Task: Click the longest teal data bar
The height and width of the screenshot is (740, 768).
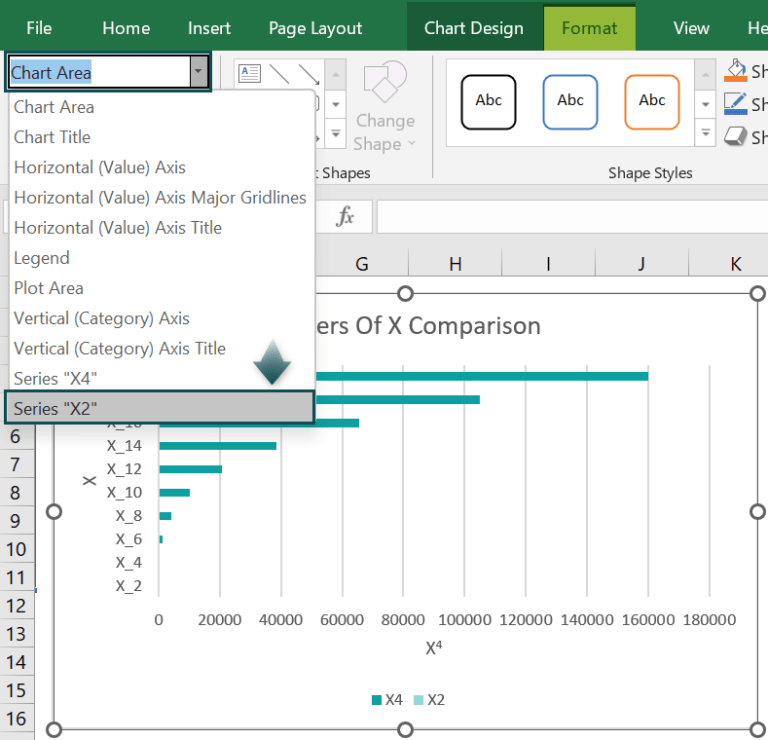Action: point(482,376)
